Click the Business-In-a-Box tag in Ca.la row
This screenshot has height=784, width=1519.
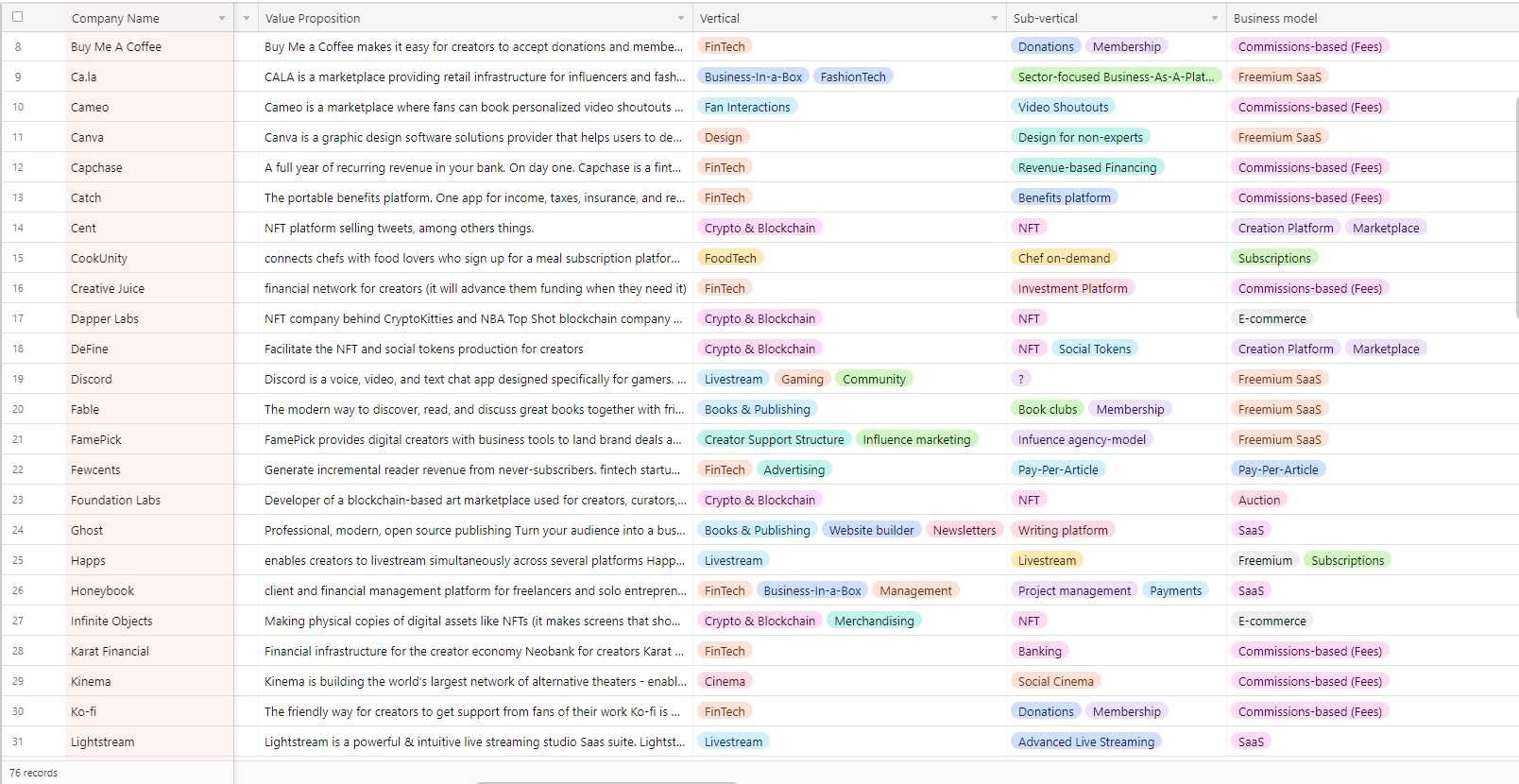click(753, 77)
